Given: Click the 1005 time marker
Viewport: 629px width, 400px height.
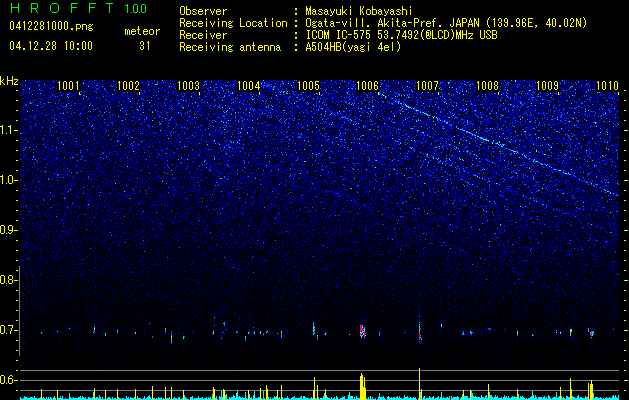Looking at the screenshot, I should coord(308,86).
